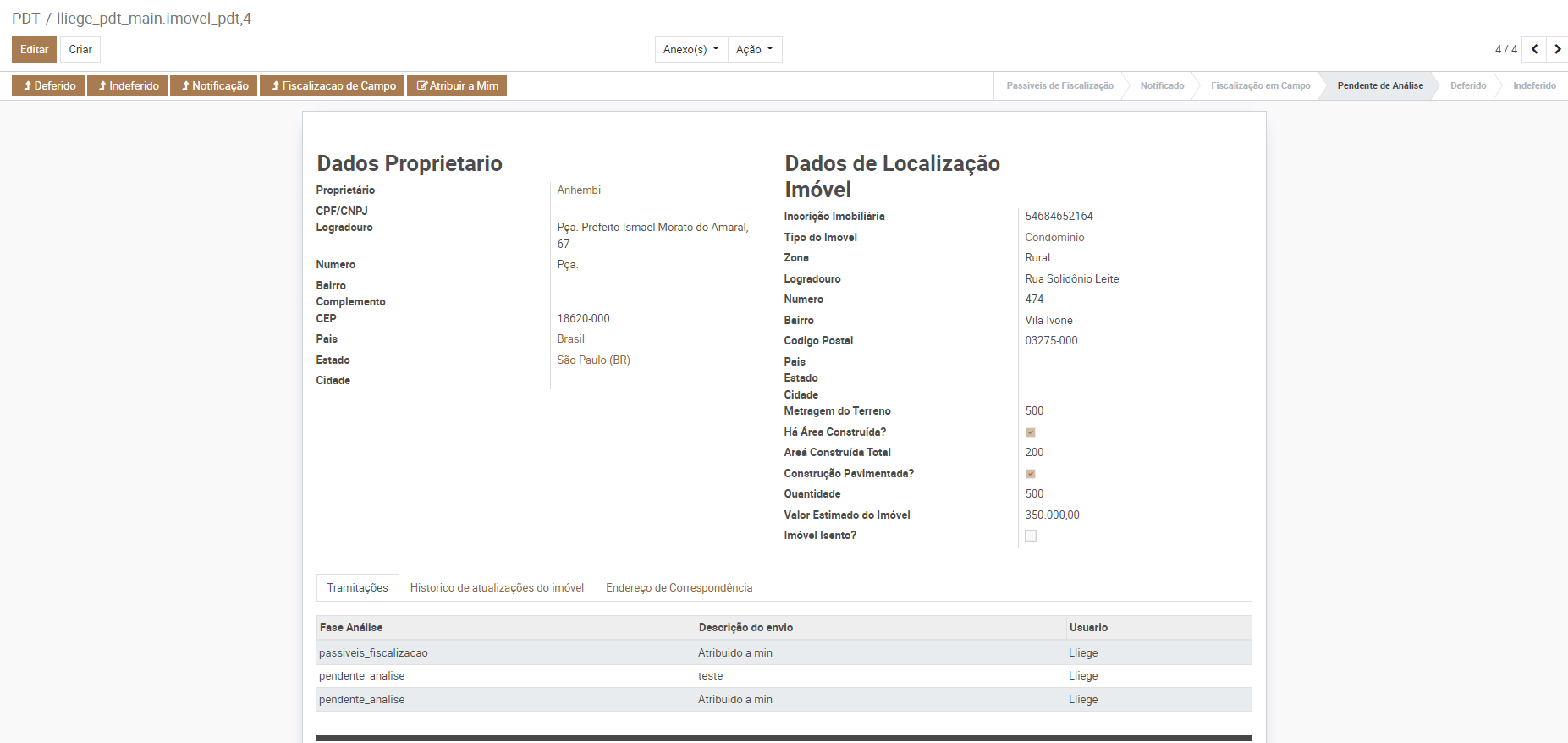The height and width of the screenshot is (743, 1568).
Task: Send to Fiscalizacao de Campo
Action: pos(332,85)
